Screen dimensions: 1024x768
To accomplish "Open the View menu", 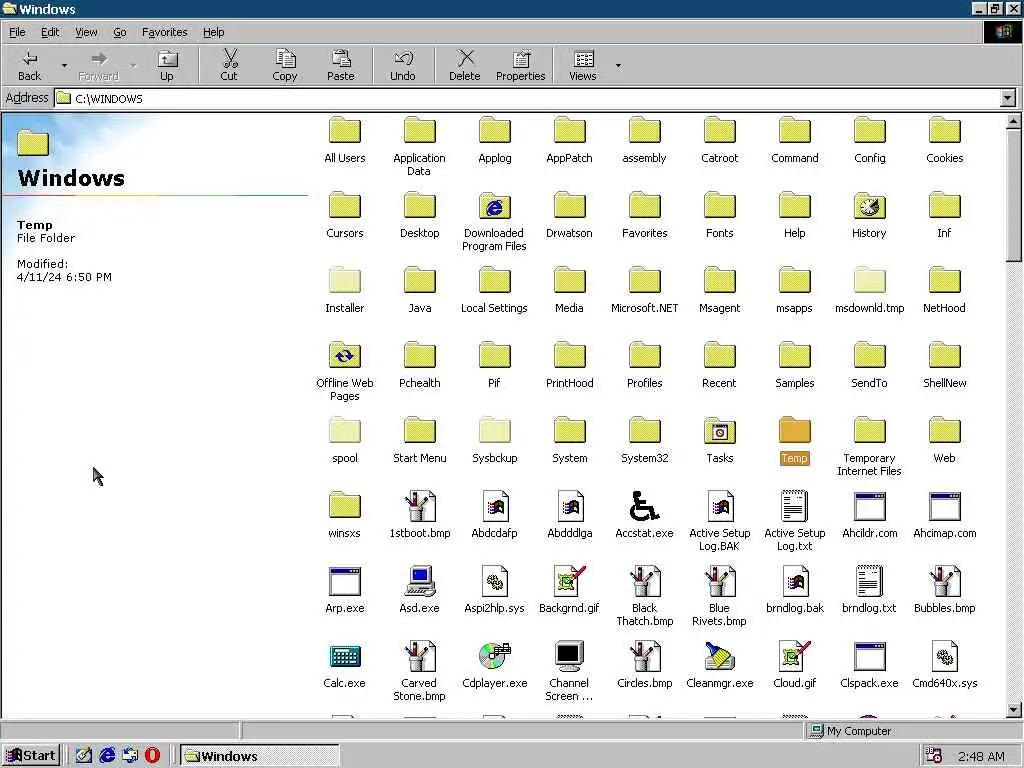I will click(86, 32).
